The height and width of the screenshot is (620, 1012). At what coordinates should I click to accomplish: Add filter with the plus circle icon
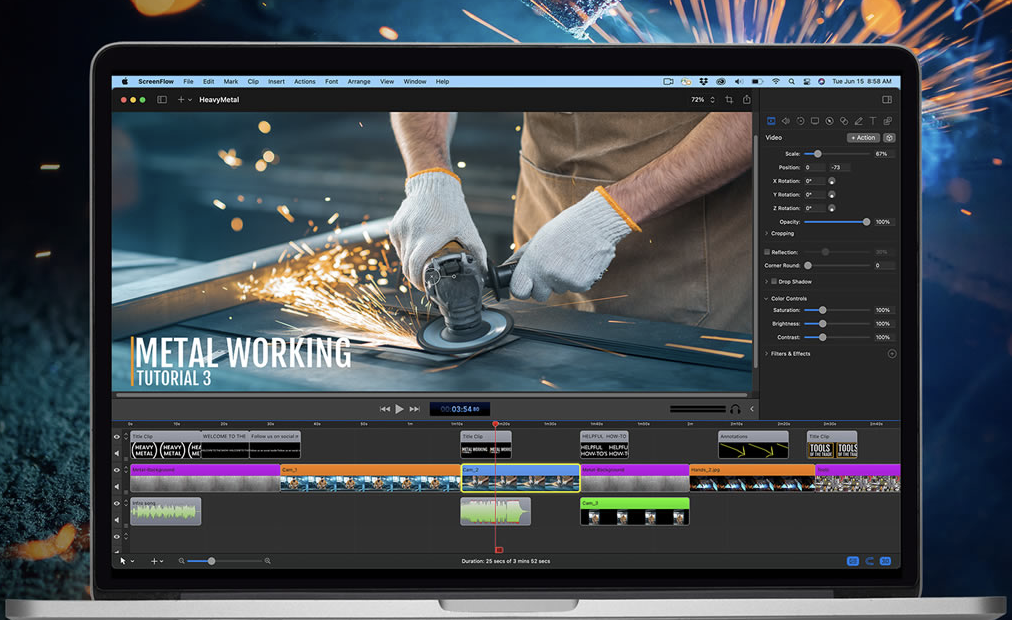click(x=891, y=354)
